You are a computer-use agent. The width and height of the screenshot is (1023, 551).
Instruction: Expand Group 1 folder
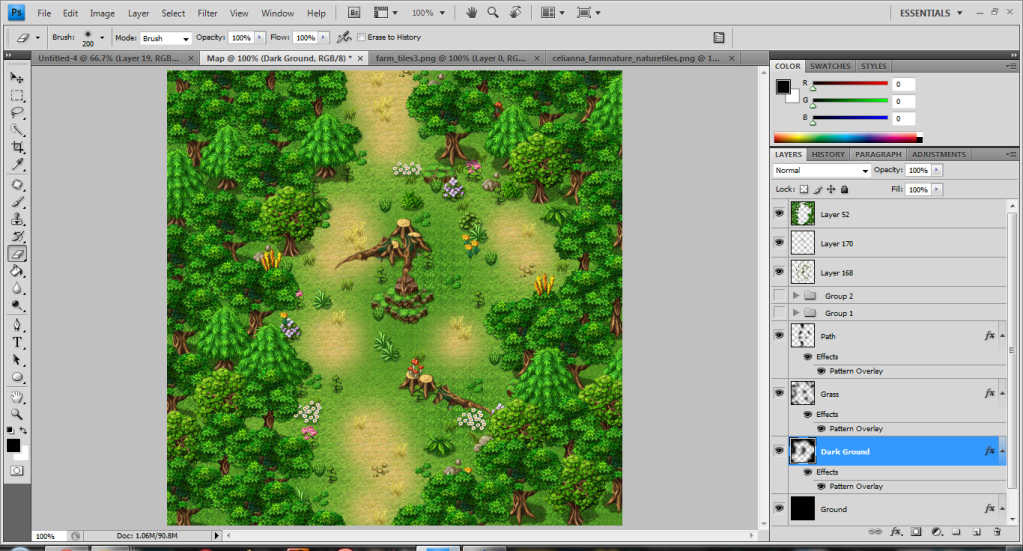point(796,313)
